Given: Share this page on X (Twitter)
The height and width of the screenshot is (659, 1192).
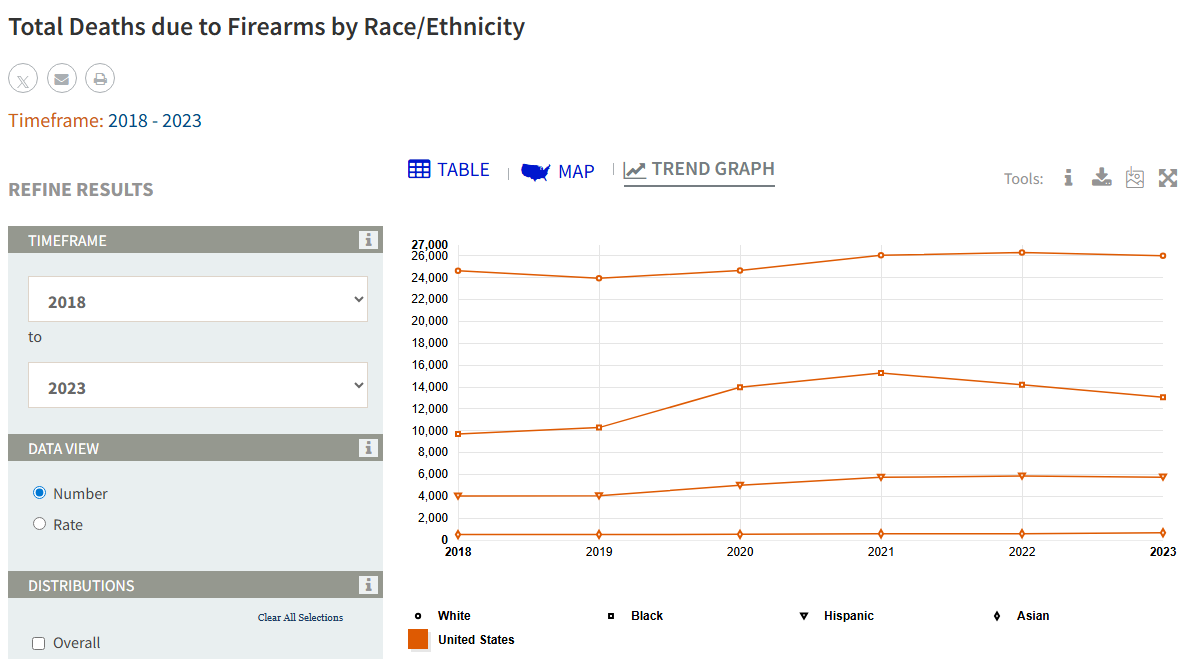Looking at the screenshot, I should pos(23,78).
